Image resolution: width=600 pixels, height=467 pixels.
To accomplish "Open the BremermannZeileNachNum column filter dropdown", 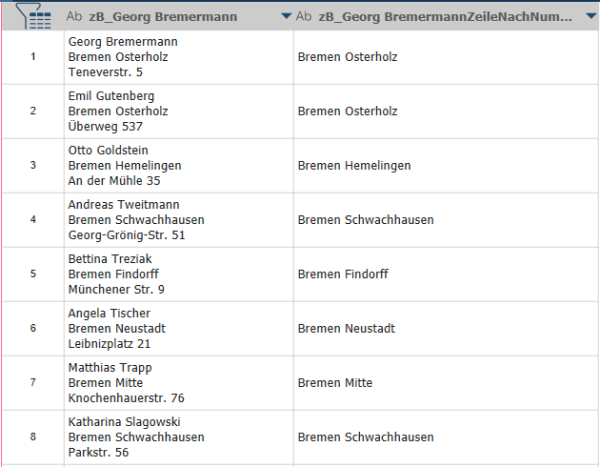I will pyautogui.click(x=590, y=16).
